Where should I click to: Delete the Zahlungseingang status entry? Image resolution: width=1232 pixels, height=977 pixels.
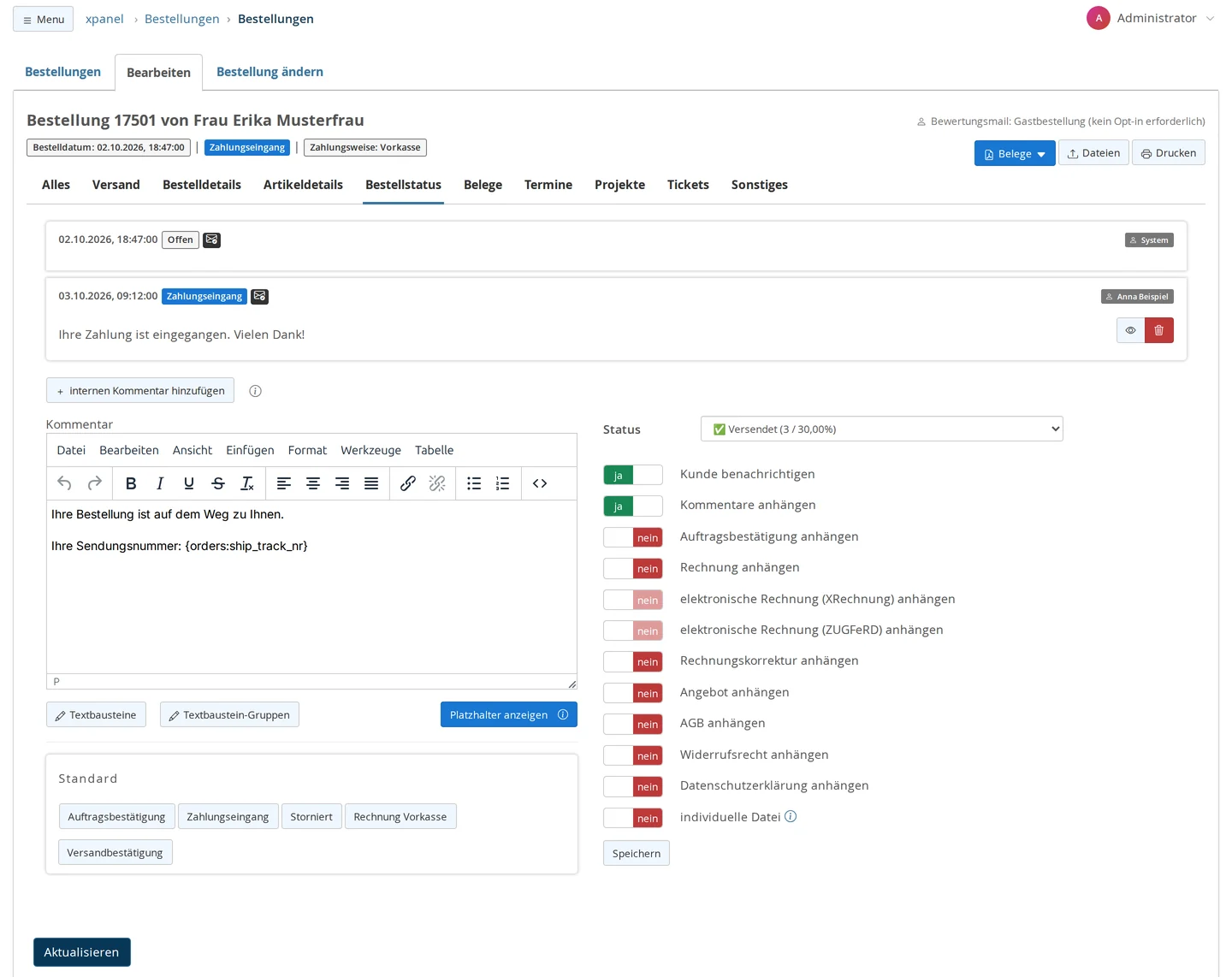point(1159,330)
